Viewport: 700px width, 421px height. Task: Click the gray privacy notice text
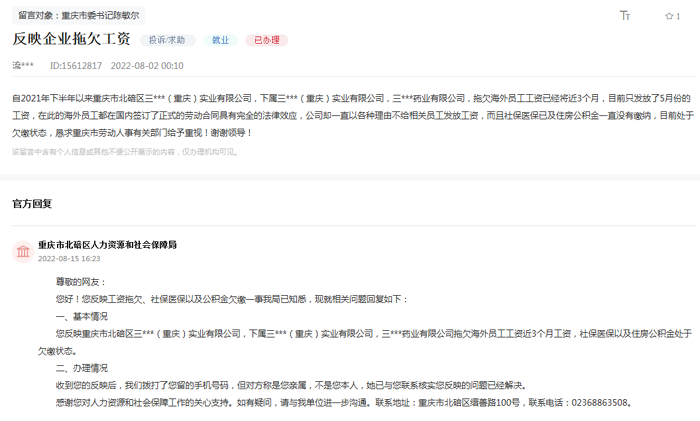coord(123,151)
